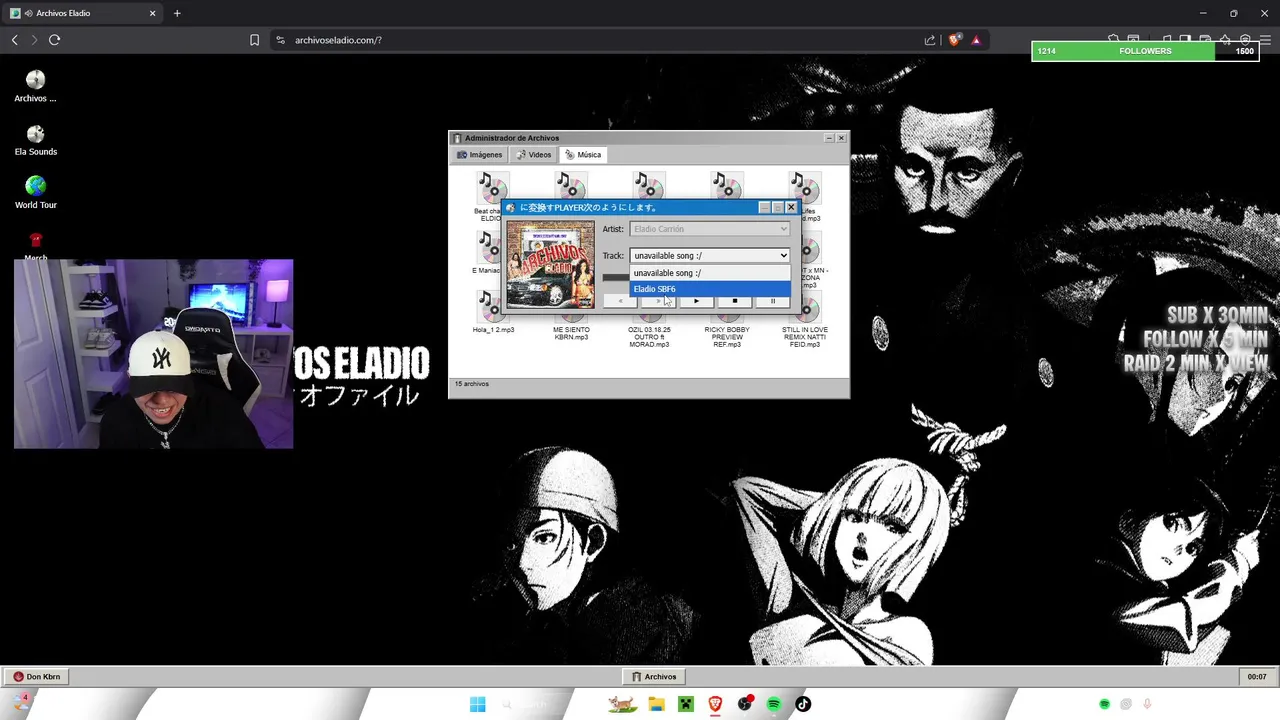Screen dimensions: 1280x720
Task: Click Brave browser taskbar icon
Action: coord(715,704)
